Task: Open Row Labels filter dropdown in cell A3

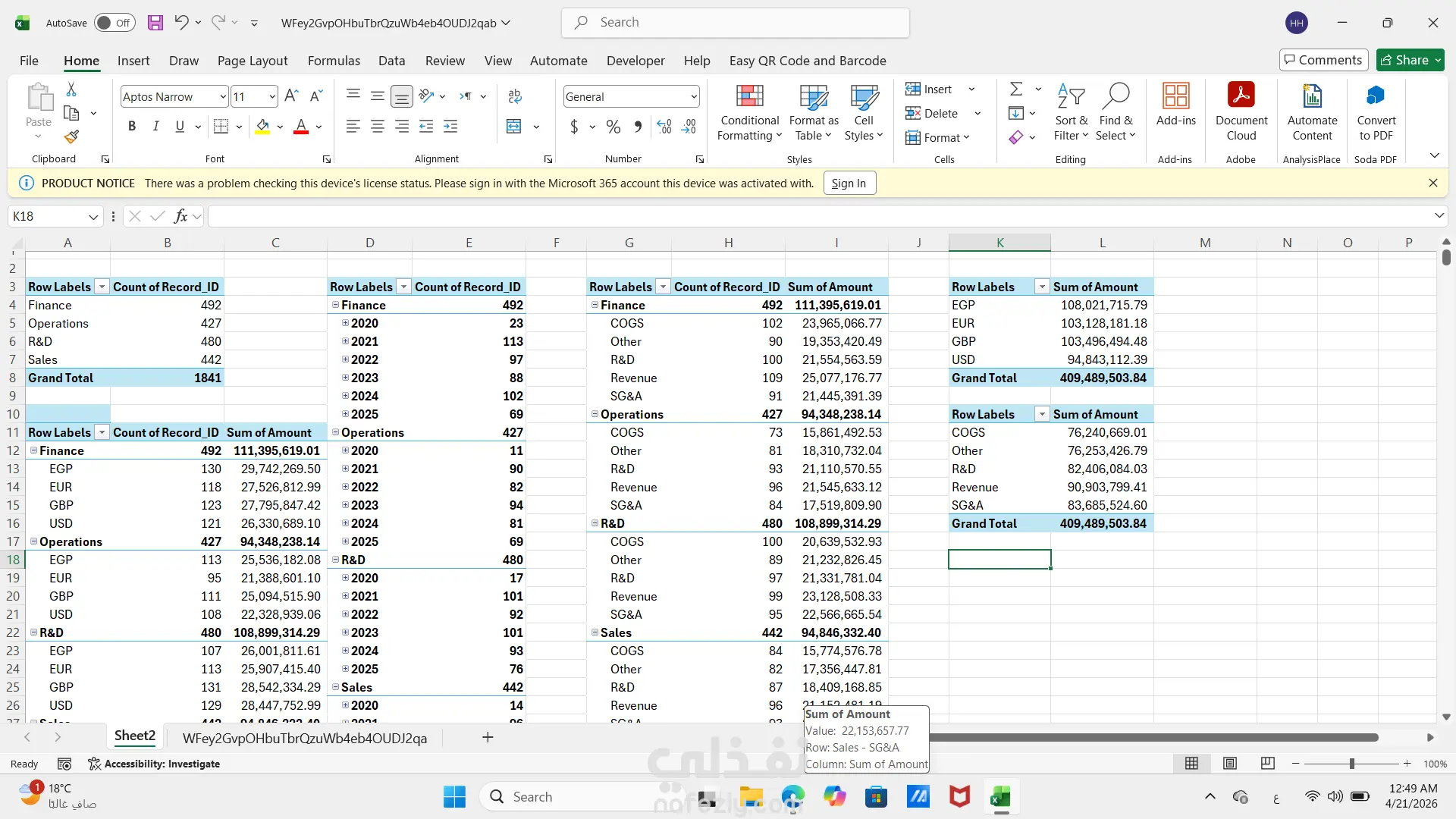Action: [x=102, y=287]
